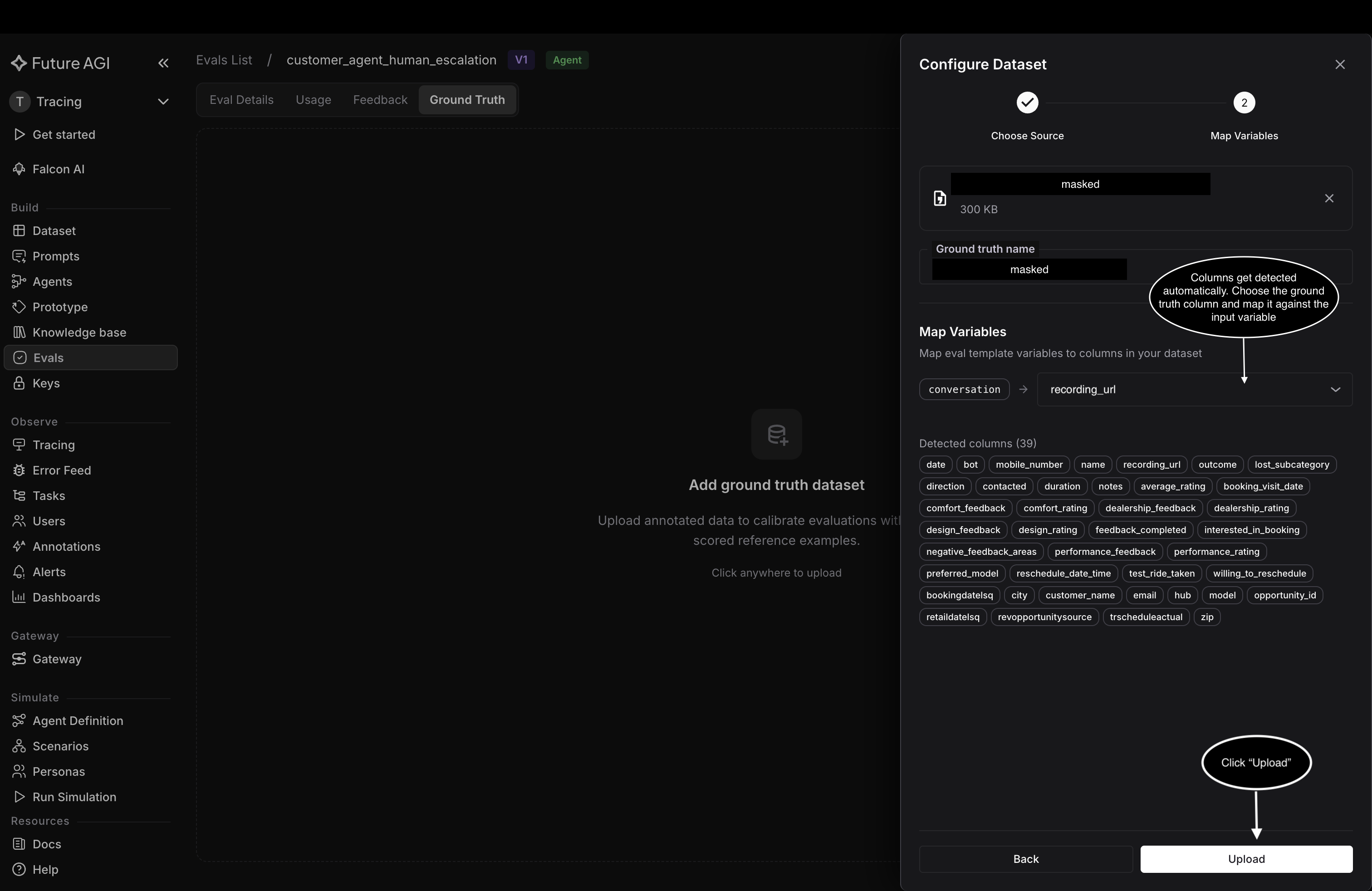Click the Scenarios icon in sidebar
1372x891 pixels.
pyautogui.click(x=19, y=746)
